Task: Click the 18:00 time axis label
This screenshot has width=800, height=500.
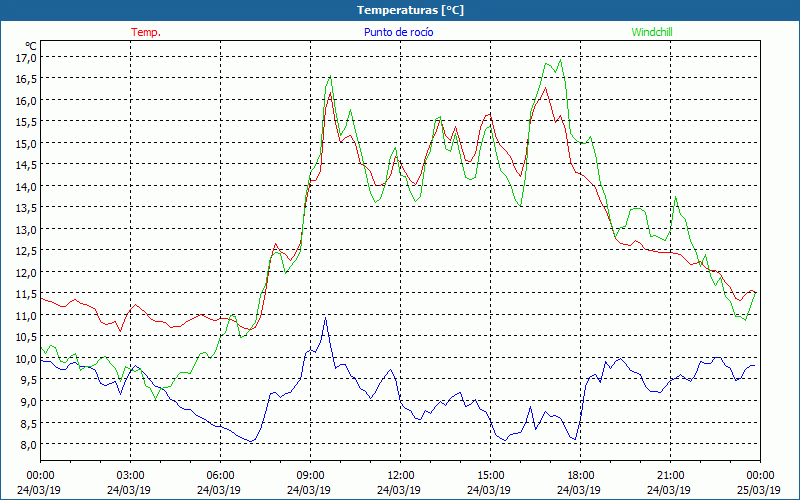Action: [581, 476]
